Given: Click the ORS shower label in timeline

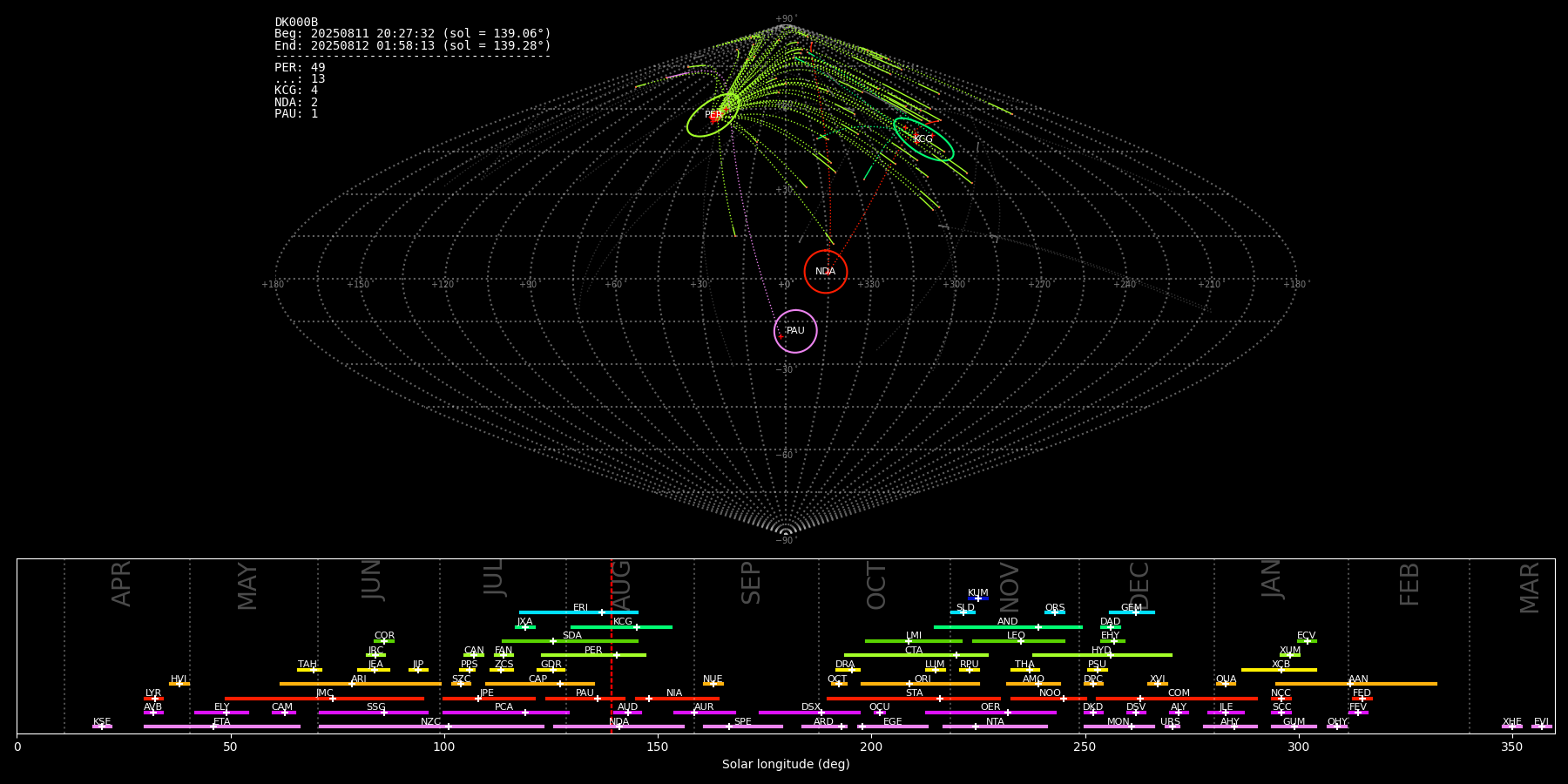Looking at the screenshot, I should point(1055,607).
